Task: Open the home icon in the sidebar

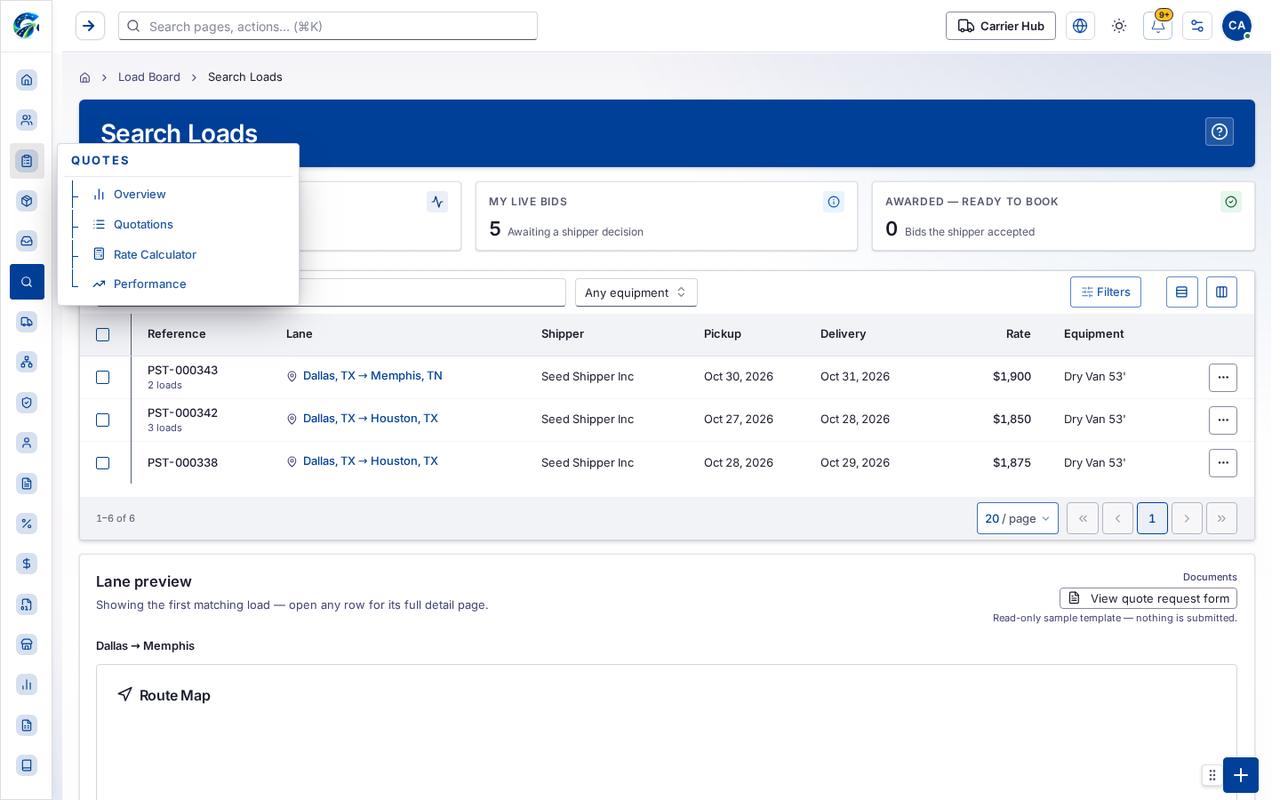Action: tap(27, 80)
